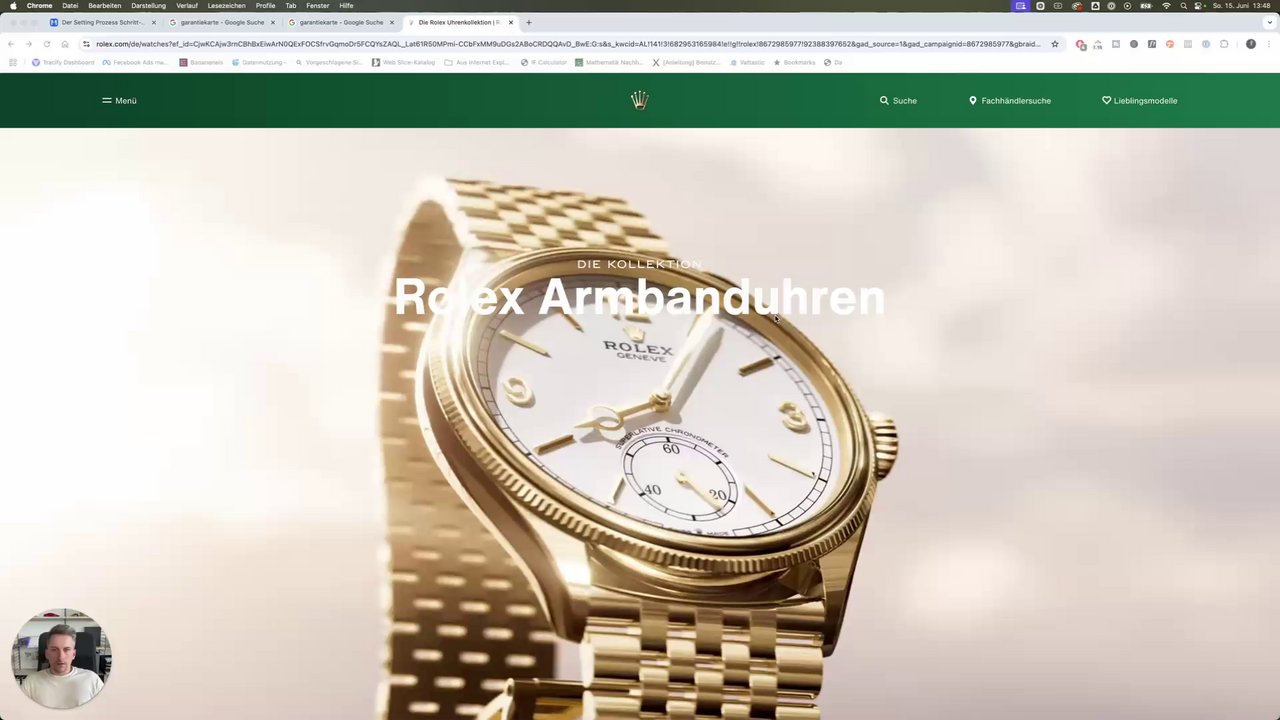Go back in browser history
This screenshot has width=1280, height=720.
pyautogui.click(x=11, y=44)
